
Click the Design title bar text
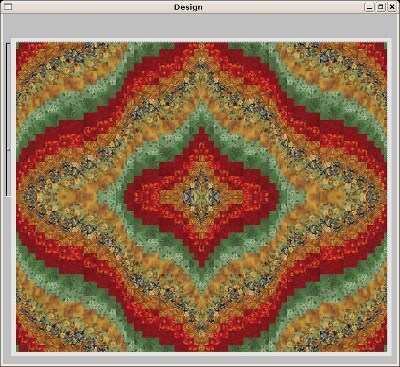pyautogui.click(x=188, y=7)
